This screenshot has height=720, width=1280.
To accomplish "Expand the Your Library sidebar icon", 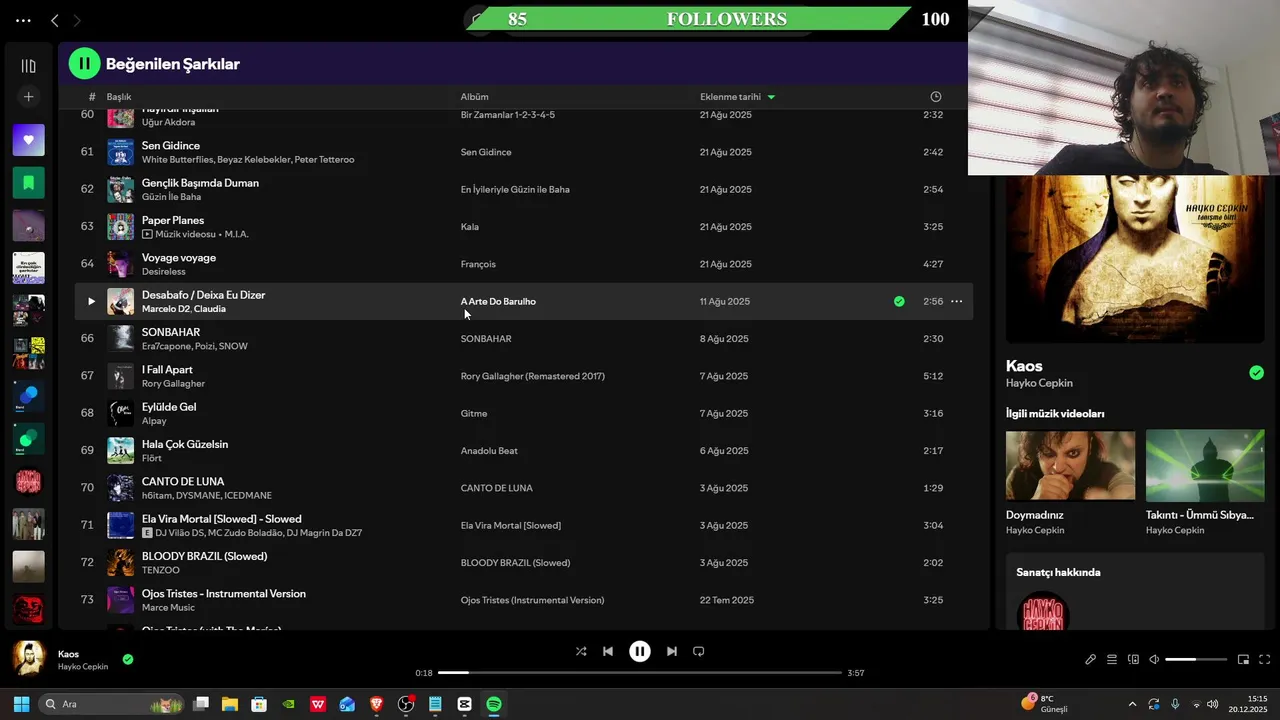I will (x=28, y=66).
